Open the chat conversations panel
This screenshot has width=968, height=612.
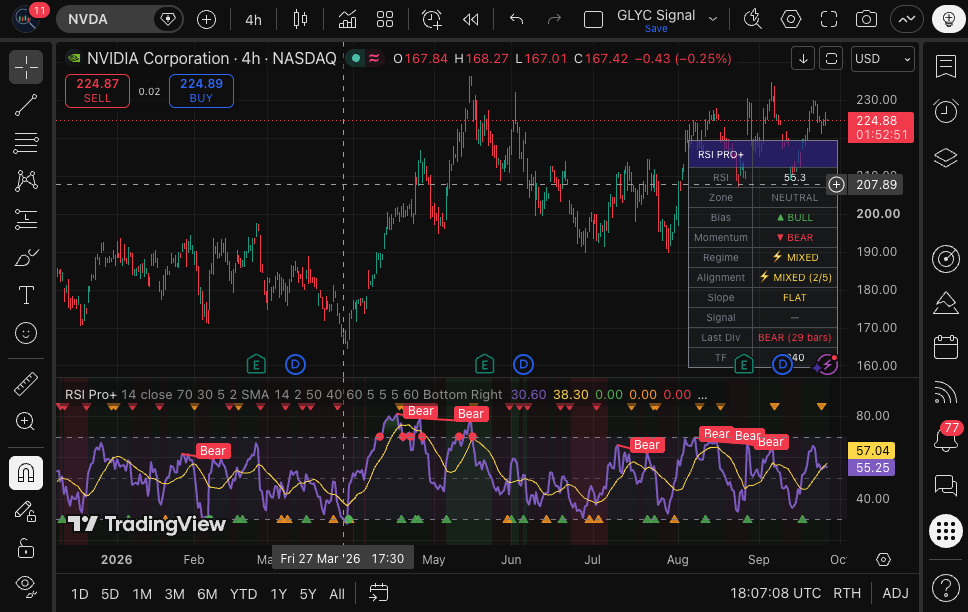click(x=946, y=485)
